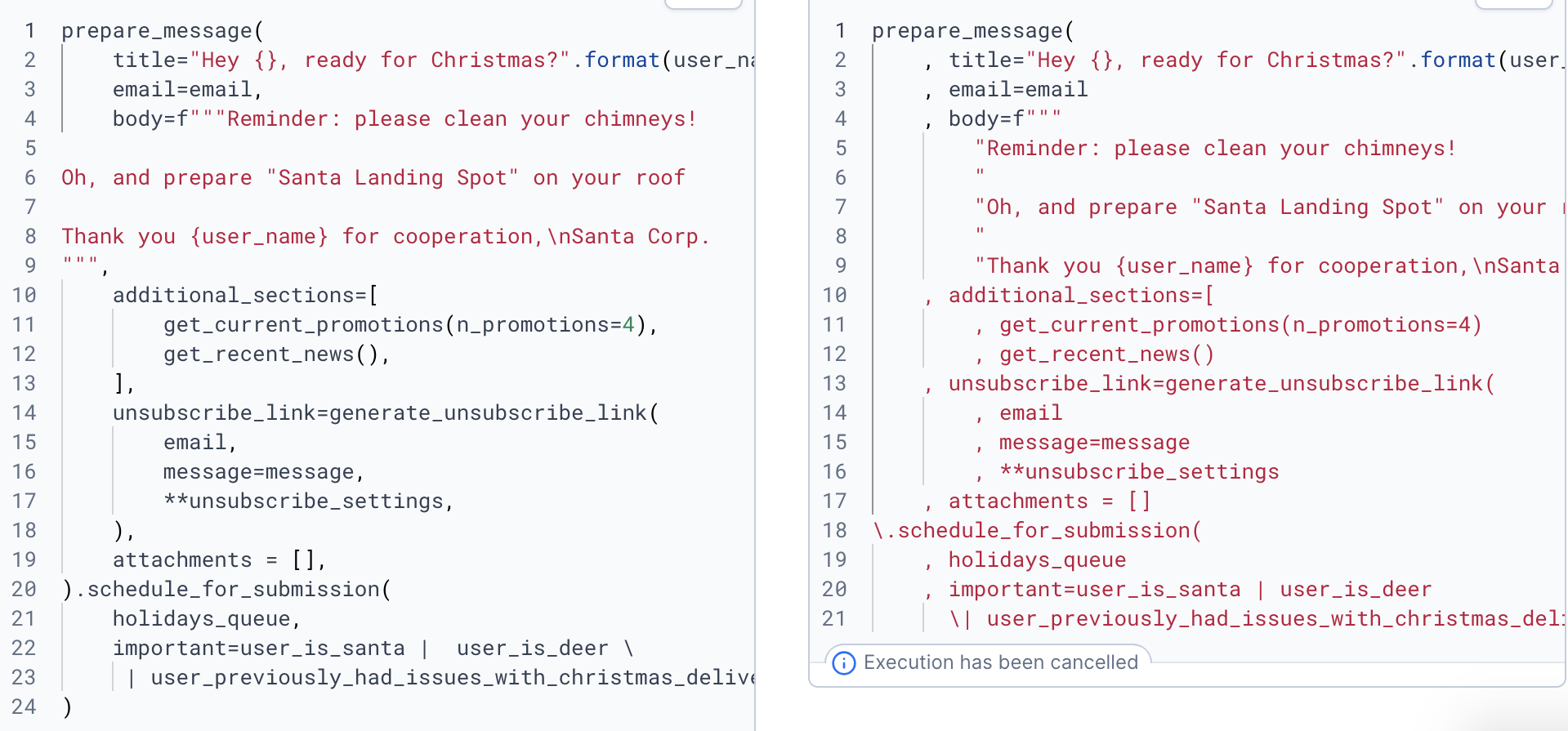Click ').schedule_for_submission(' in left editor
The image size is (1568, 731).
(x=226, y=589)
